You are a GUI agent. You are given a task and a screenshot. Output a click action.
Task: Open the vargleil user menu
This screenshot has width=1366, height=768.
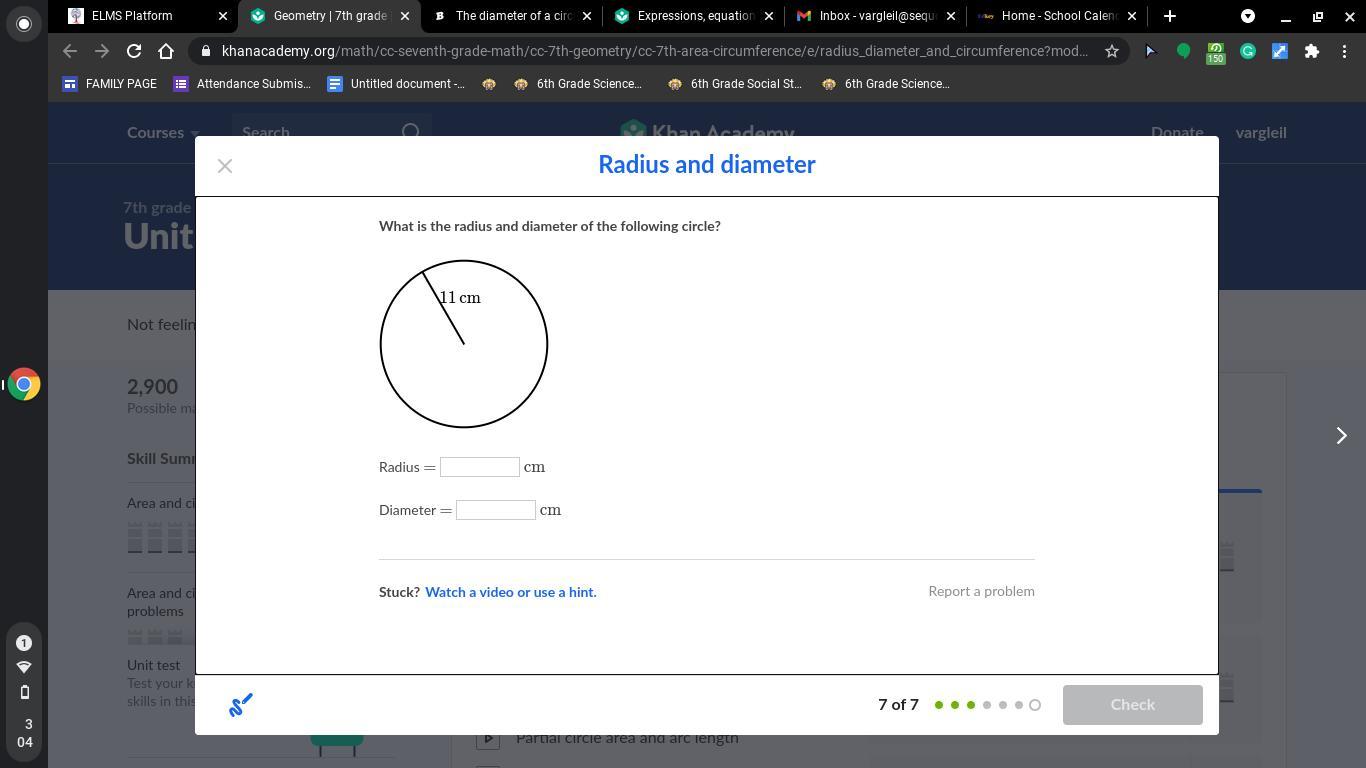1261,132
